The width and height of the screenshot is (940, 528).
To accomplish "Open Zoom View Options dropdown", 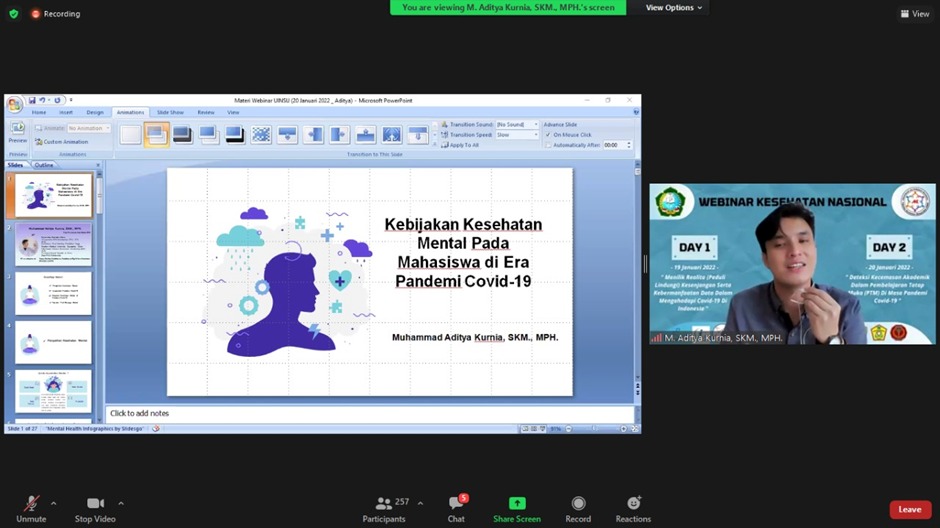I will (673, 8).
